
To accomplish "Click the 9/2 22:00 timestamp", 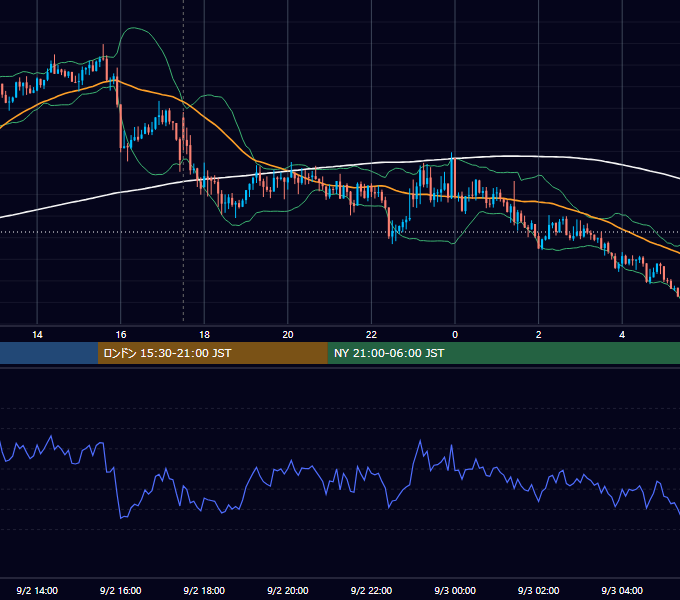I will pos(371,590).
